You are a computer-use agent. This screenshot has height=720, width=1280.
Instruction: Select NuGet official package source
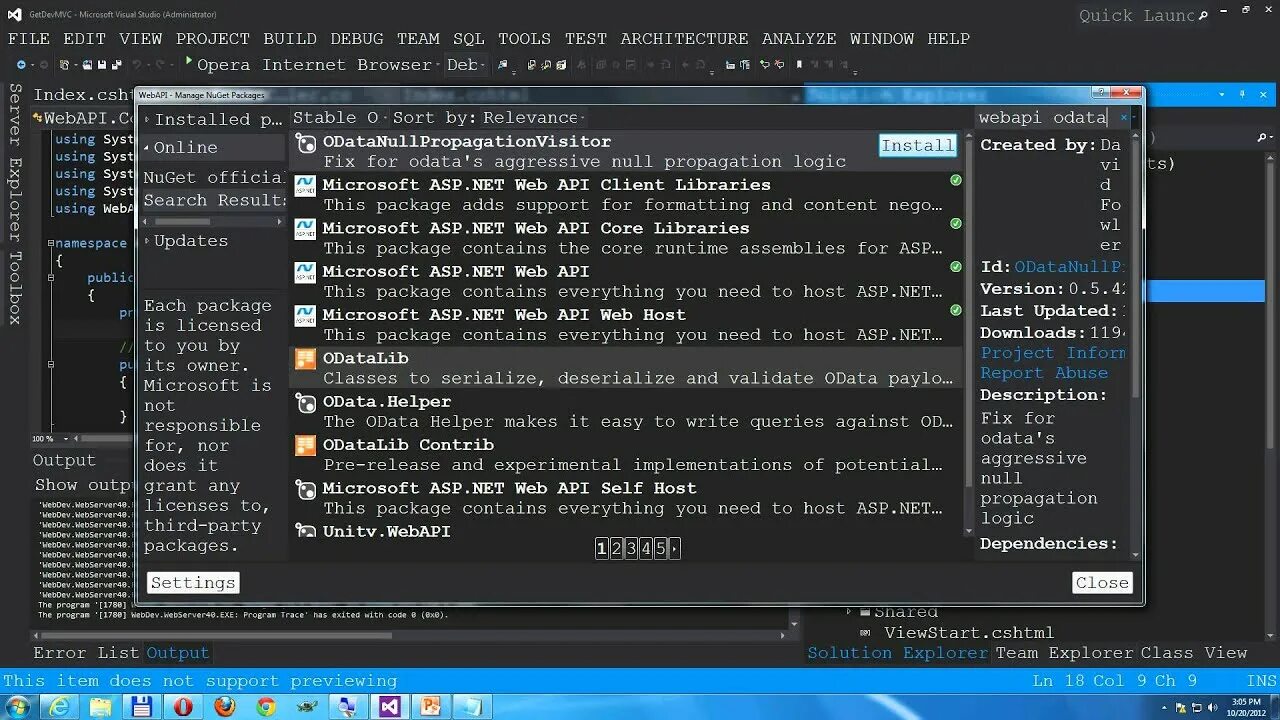pyautogui.click(x=214, y=178)
